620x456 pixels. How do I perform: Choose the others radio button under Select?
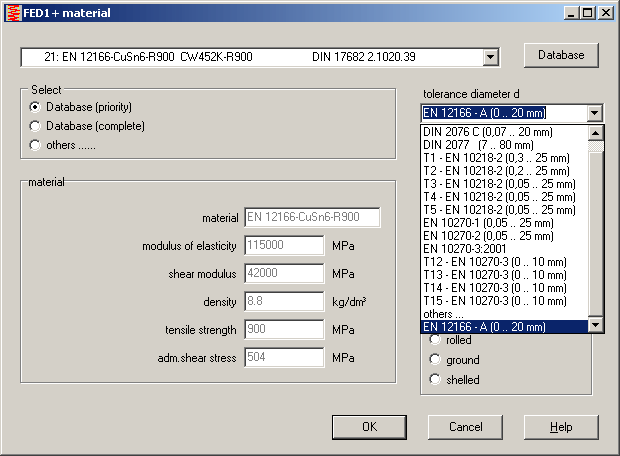(x=36, y=145)
